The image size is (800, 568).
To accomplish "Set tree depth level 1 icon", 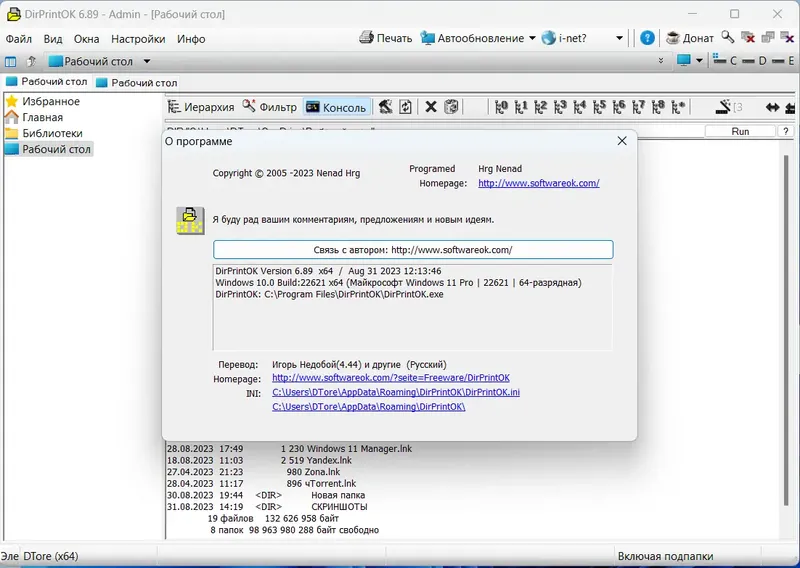I will tap(521, 107).
